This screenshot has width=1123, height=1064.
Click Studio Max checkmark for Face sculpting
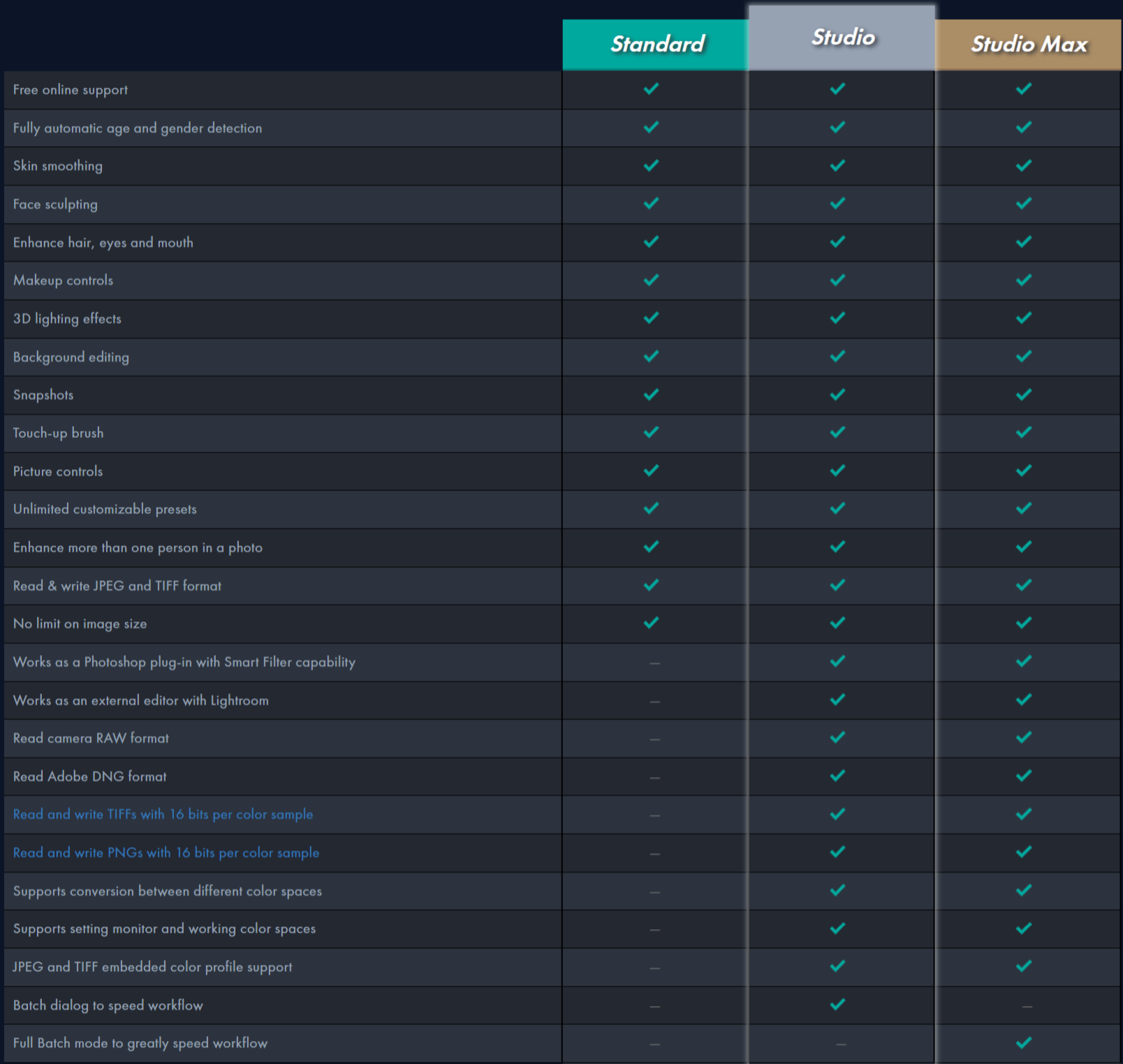point(1024,203)
